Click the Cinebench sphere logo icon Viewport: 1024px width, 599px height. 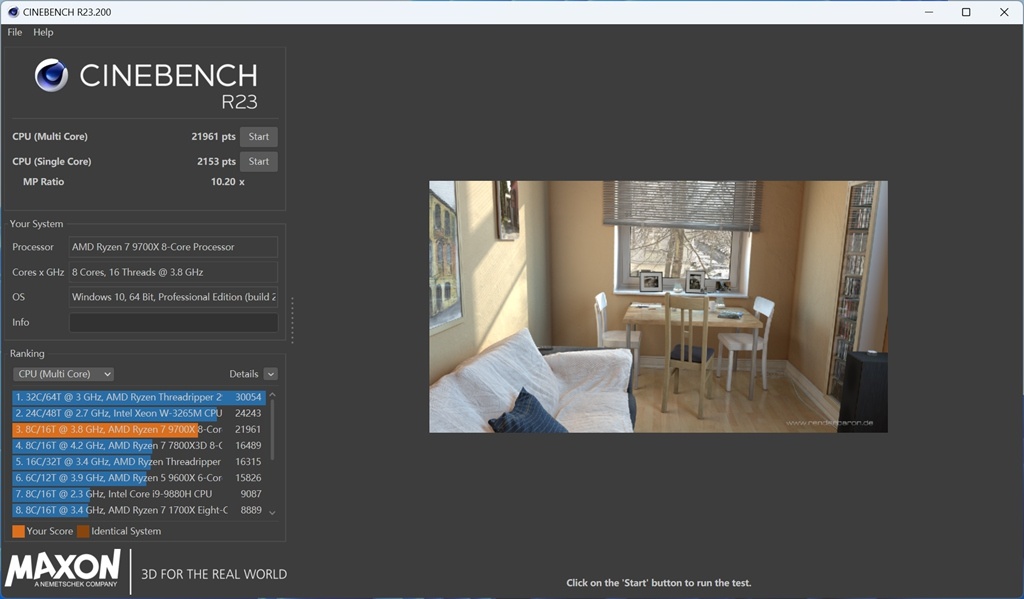[x=51, y=75]
